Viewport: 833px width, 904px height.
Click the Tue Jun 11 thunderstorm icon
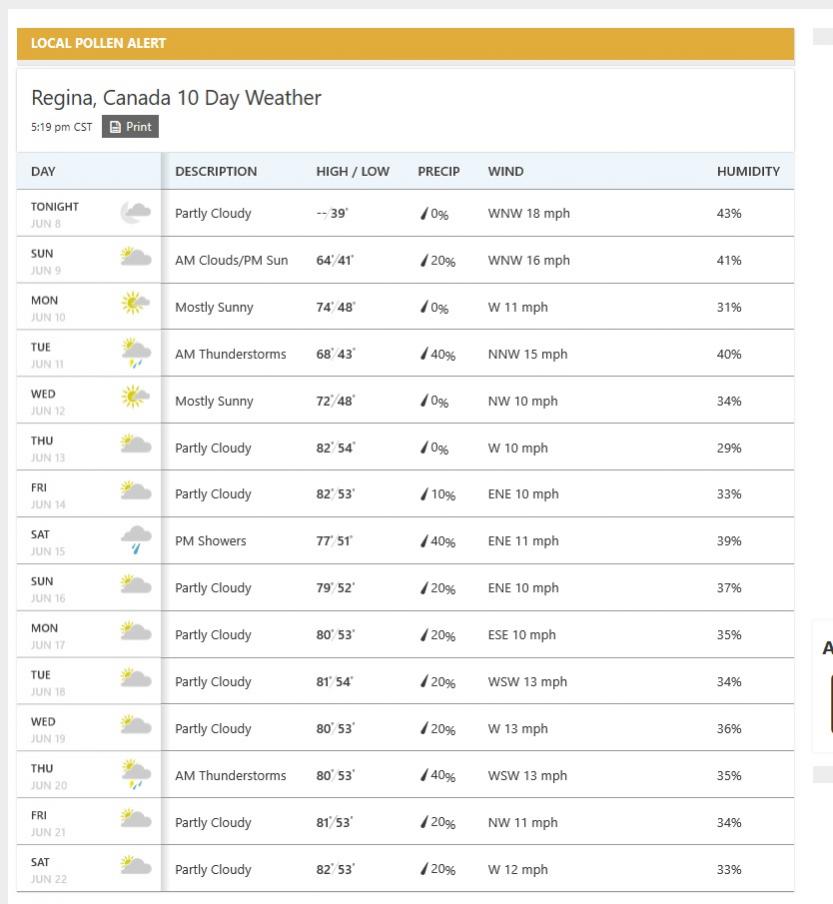tap(135, 354)
